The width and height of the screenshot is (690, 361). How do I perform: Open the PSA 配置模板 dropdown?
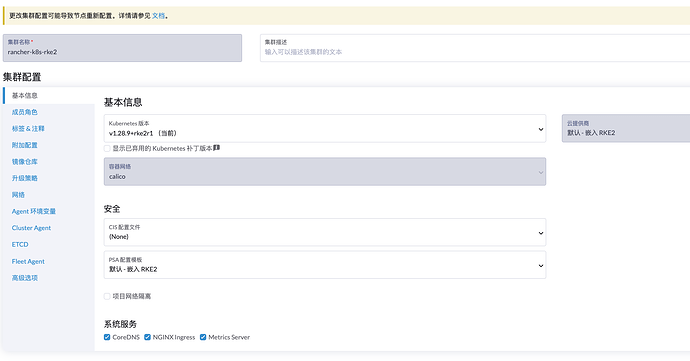pyautogui.click(x=325, y=265)
